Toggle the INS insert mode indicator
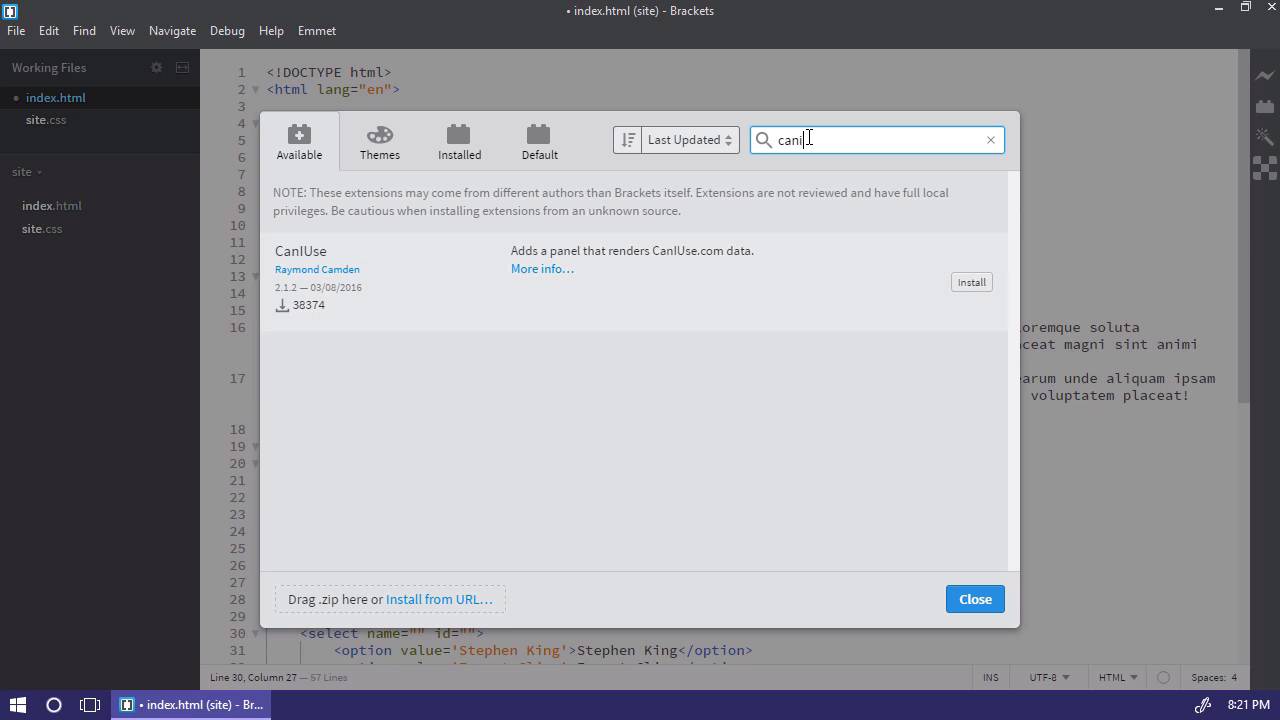The width and height of the screenshot is (1280, 720). pyautogui.click(x=990, y=677)
